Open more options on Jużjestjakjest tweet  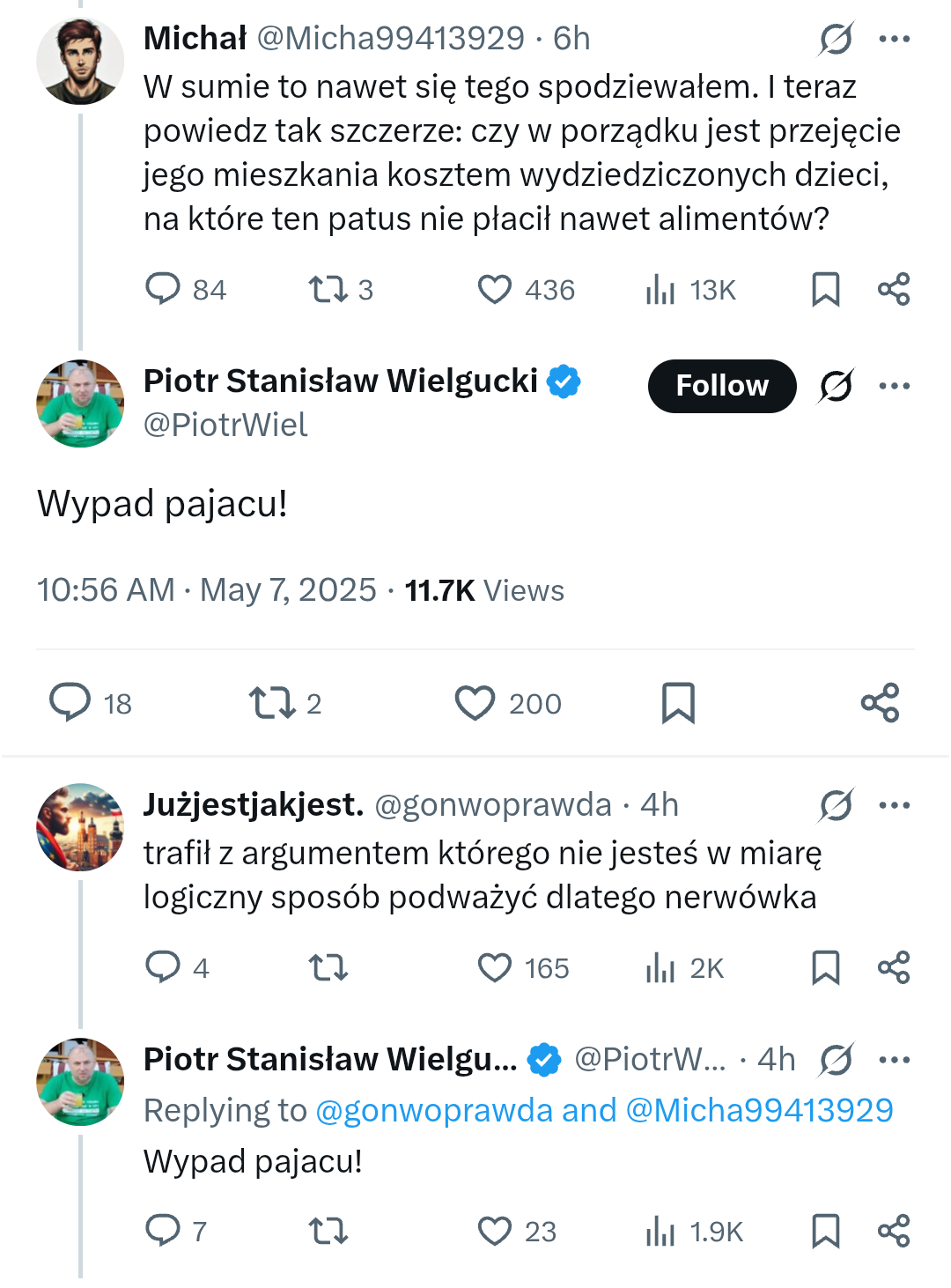894,805
